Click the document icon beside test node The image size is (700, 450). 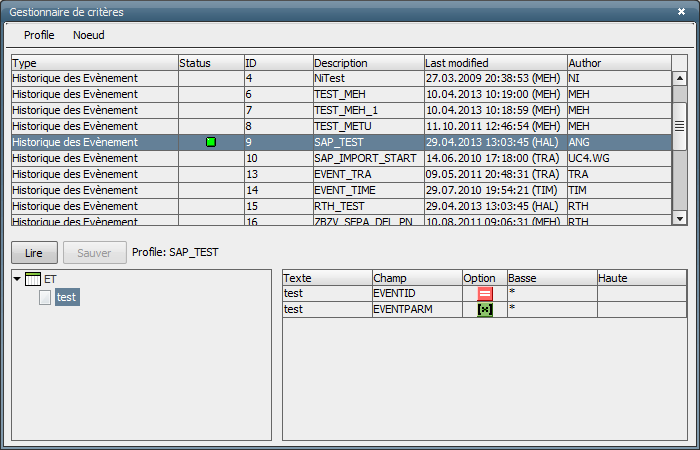pos(45,297)
